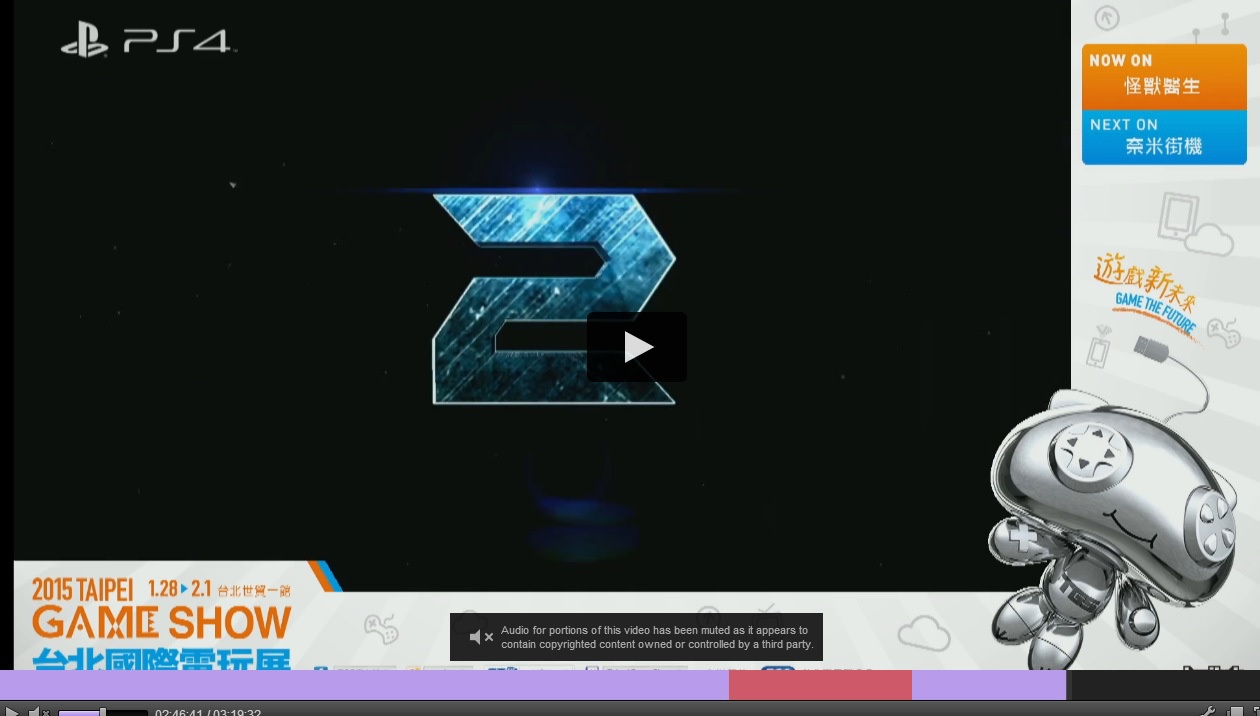Click the small play icon in control bar
The image size is (1260, 716).
point(12,712)
